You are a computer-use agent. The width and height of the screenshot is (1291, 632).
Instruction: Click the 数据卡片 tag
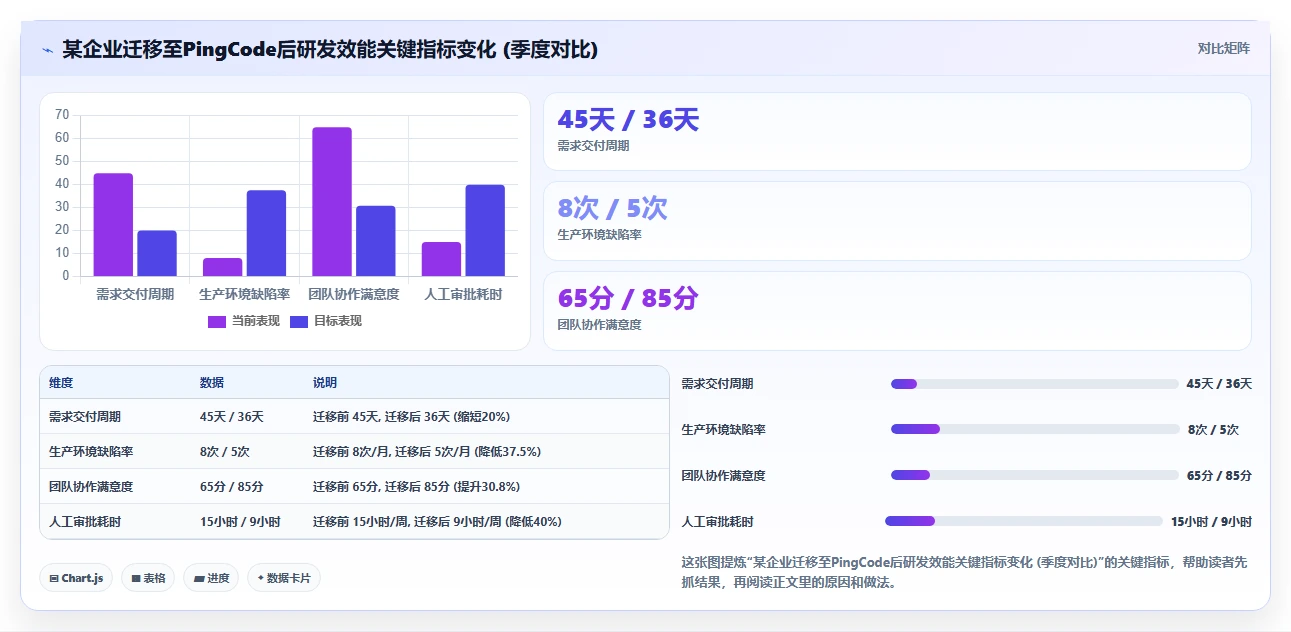click(284, 578)
